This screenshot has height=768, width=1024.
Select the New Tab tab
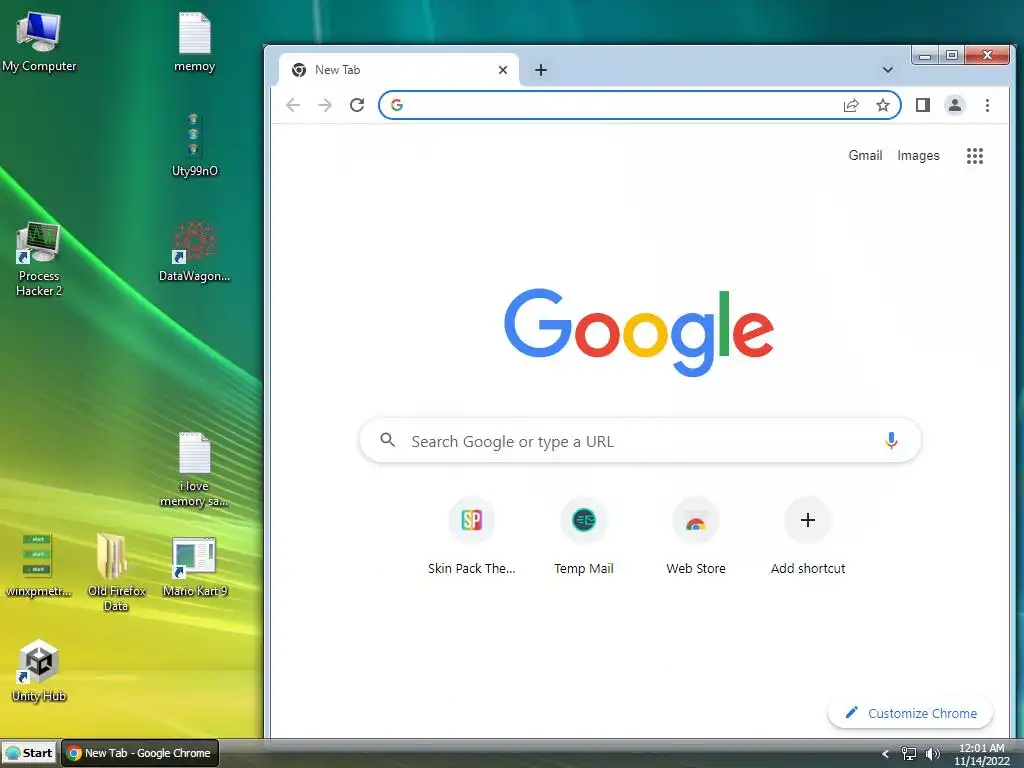(398, 70)
